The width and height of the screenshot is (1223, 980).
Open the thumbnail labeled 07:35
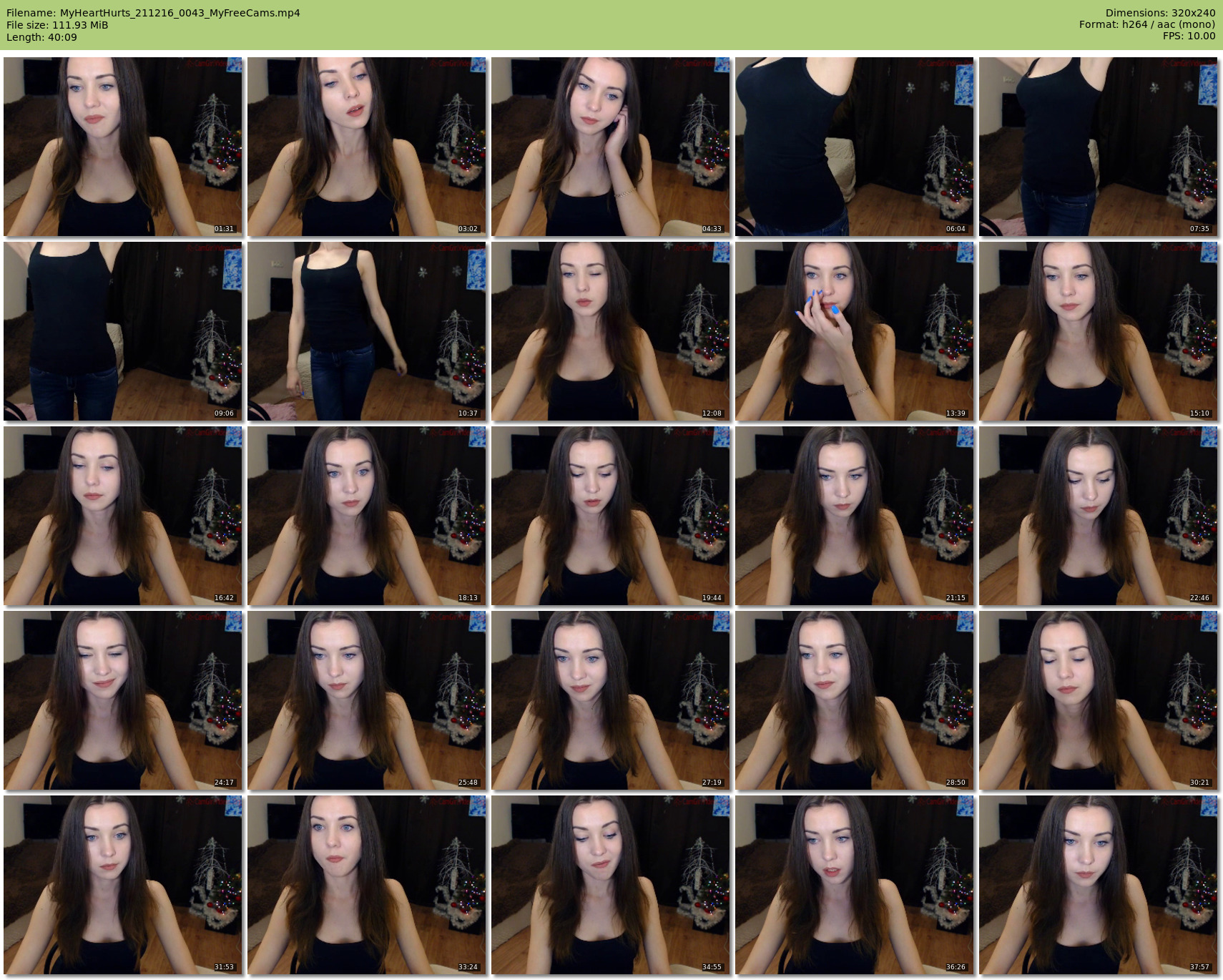coord(1099,147)
